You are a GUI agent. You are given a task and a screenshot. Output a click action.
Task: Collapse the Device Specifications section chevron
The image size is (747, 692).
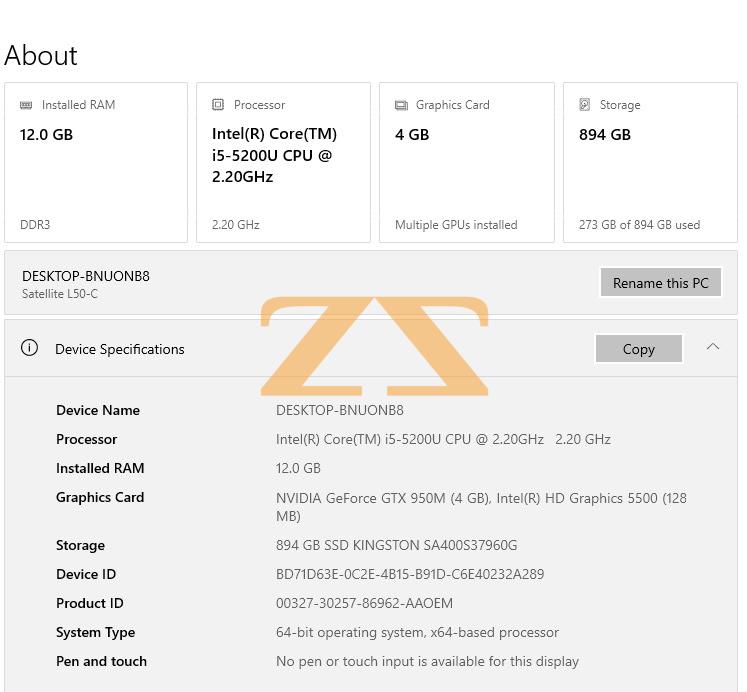[x=713, y=347]
